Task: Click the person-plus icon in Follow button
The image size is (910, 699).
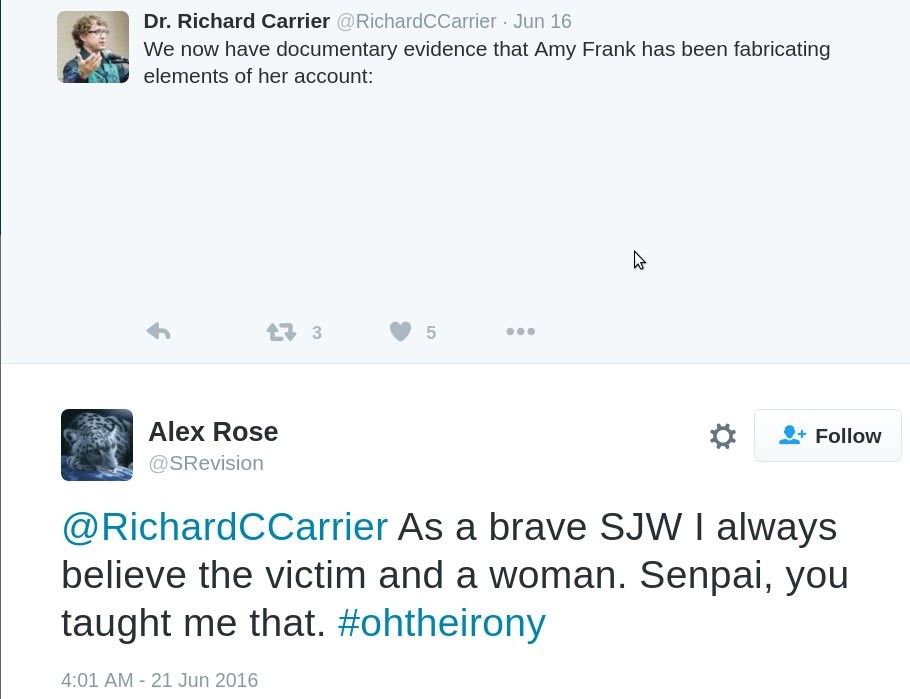Action: pos(792,435)
